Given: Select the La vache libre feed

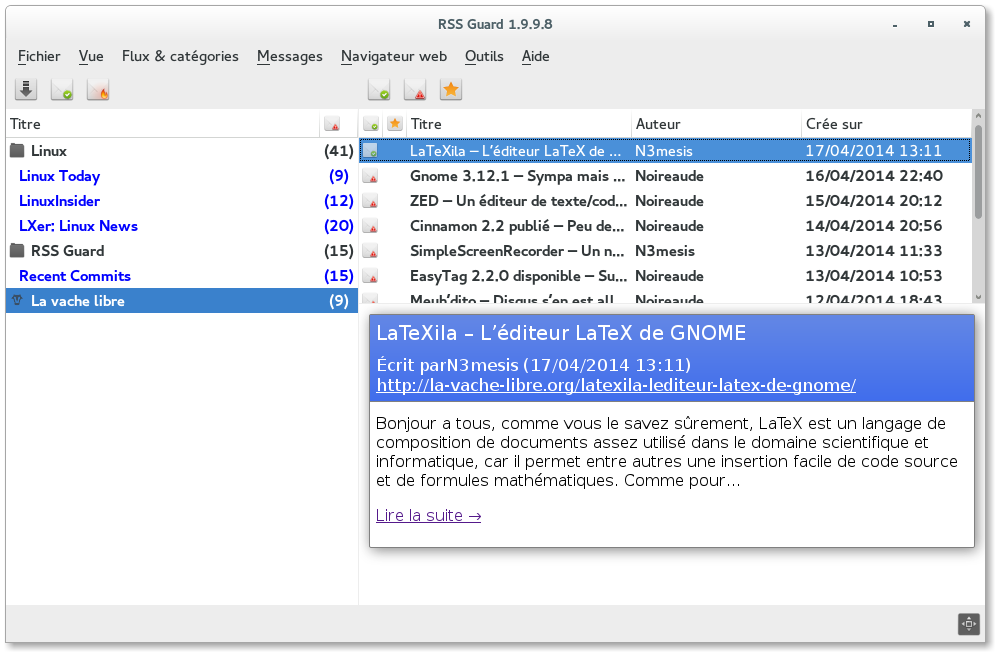Looking at the screenshot, I should tap(182, 300).
